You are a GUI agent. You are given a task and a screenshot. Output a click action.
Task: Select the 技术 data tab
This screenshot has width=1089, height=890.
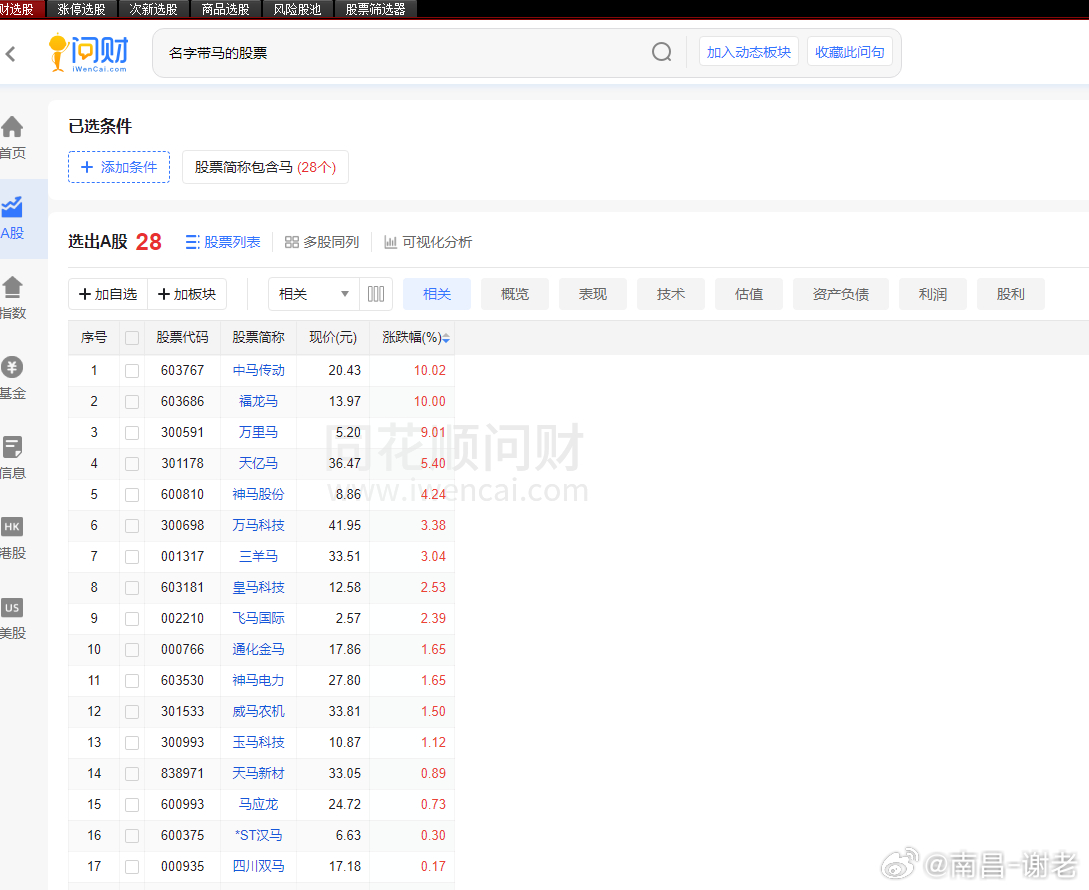point(671,294)
